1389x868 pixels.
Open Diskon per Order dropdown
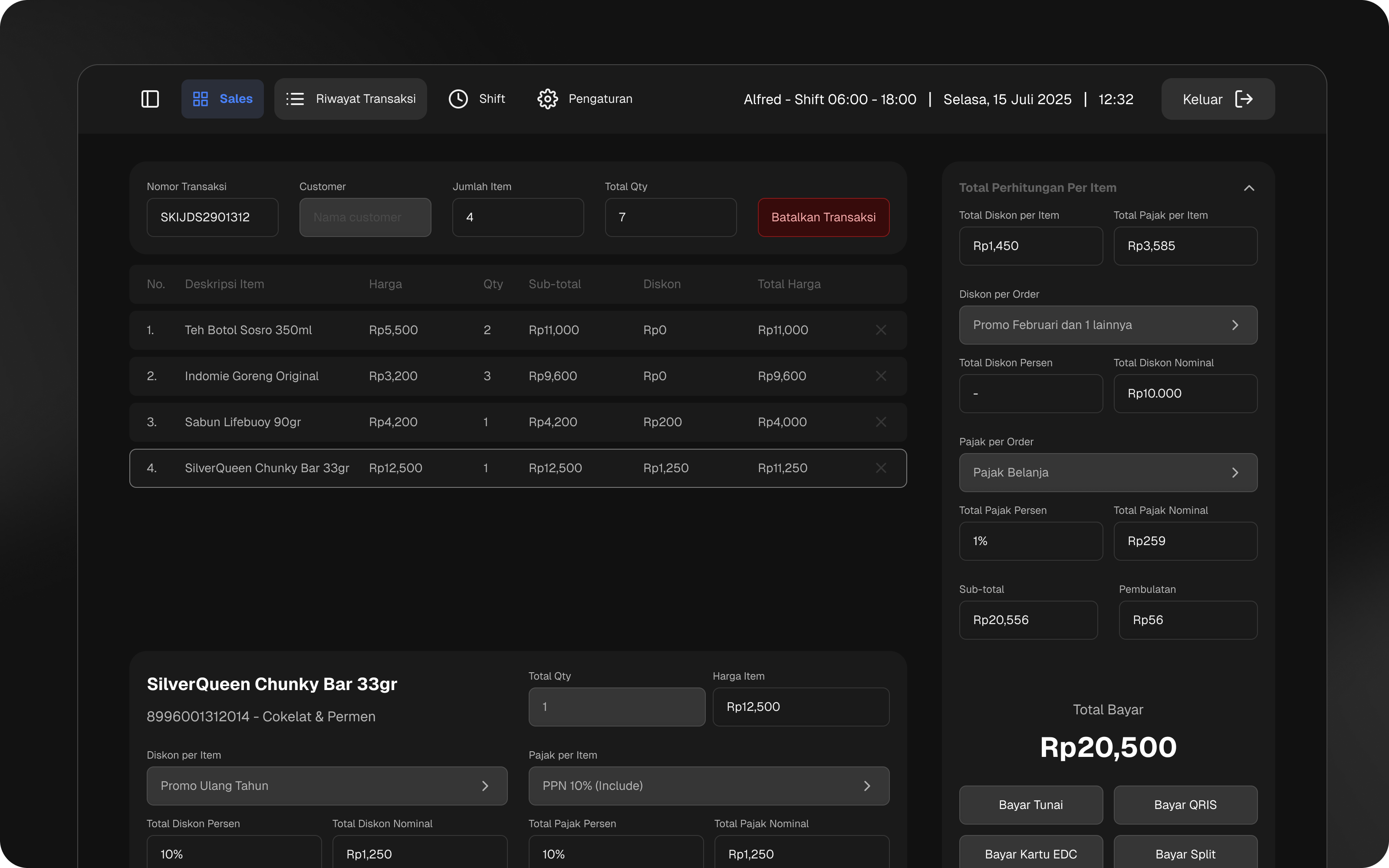pos(1108,325)
